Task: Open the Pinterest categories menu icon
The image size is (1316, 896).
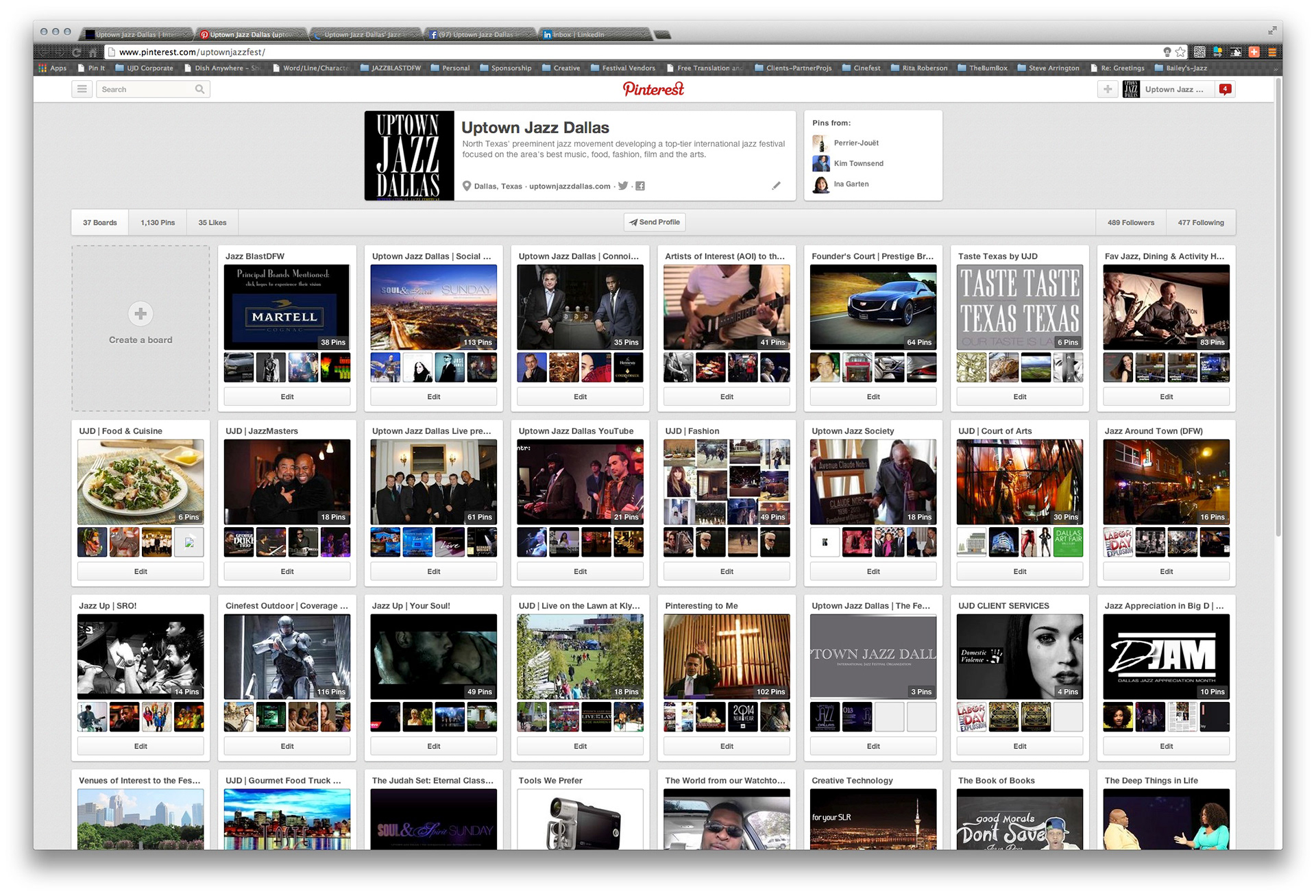Action: 82,89
